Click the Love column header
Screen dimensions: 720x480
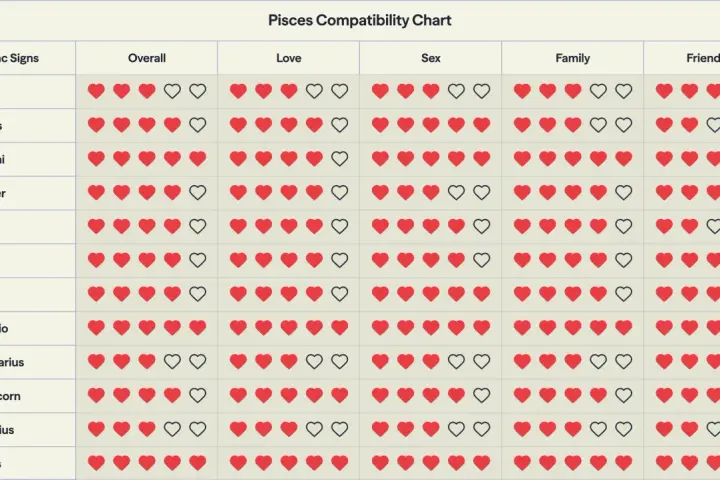288,58
